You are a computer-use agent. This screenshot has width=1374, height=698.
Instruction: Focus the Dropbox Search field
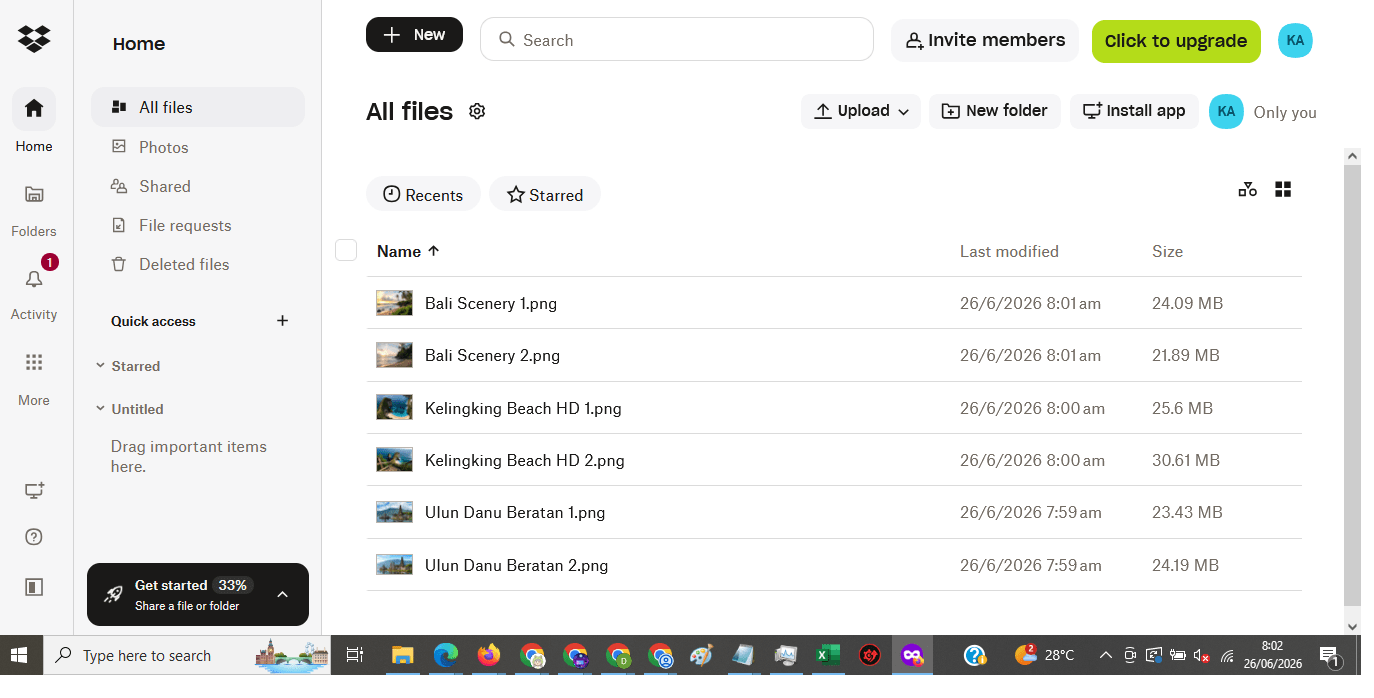[x=677, y=39]
